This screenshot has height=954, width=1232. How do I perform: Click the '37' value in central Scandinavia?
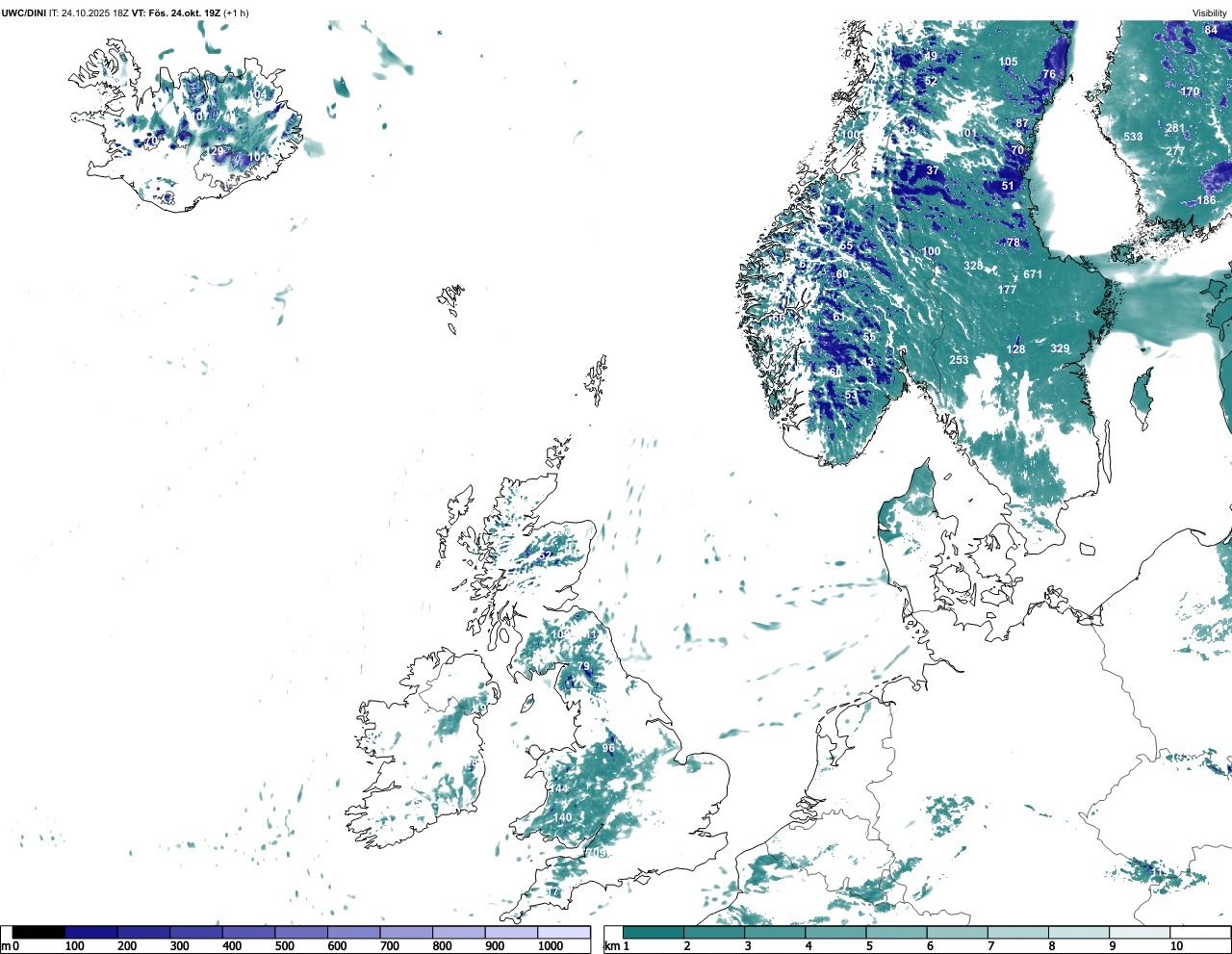coord(933,170)
